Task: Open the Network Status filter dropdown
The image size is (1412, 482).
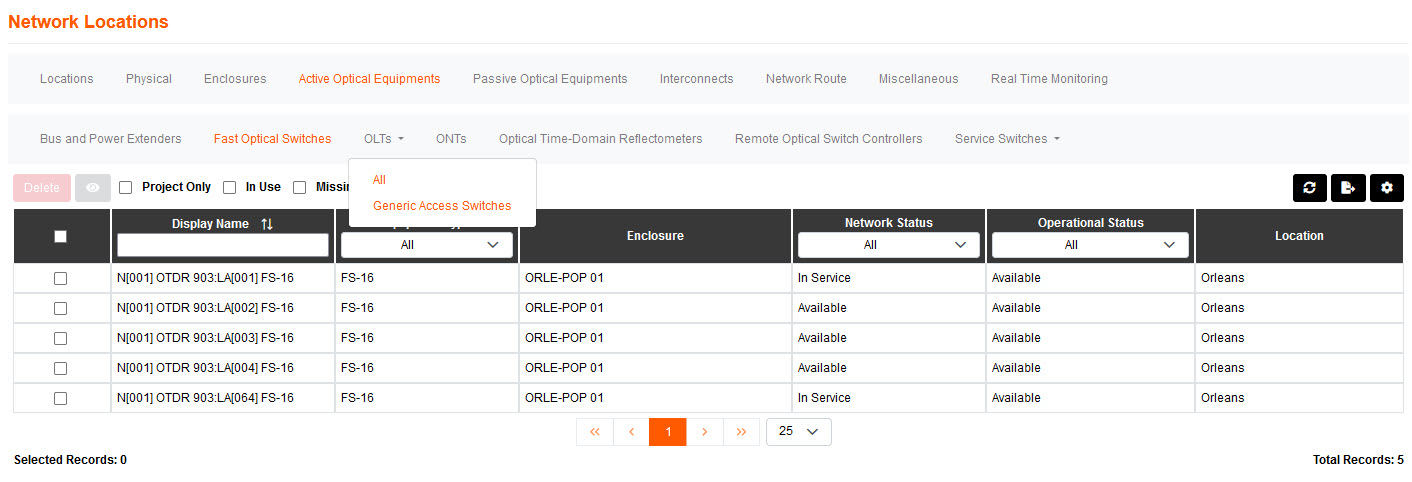Action: (888, 245)
